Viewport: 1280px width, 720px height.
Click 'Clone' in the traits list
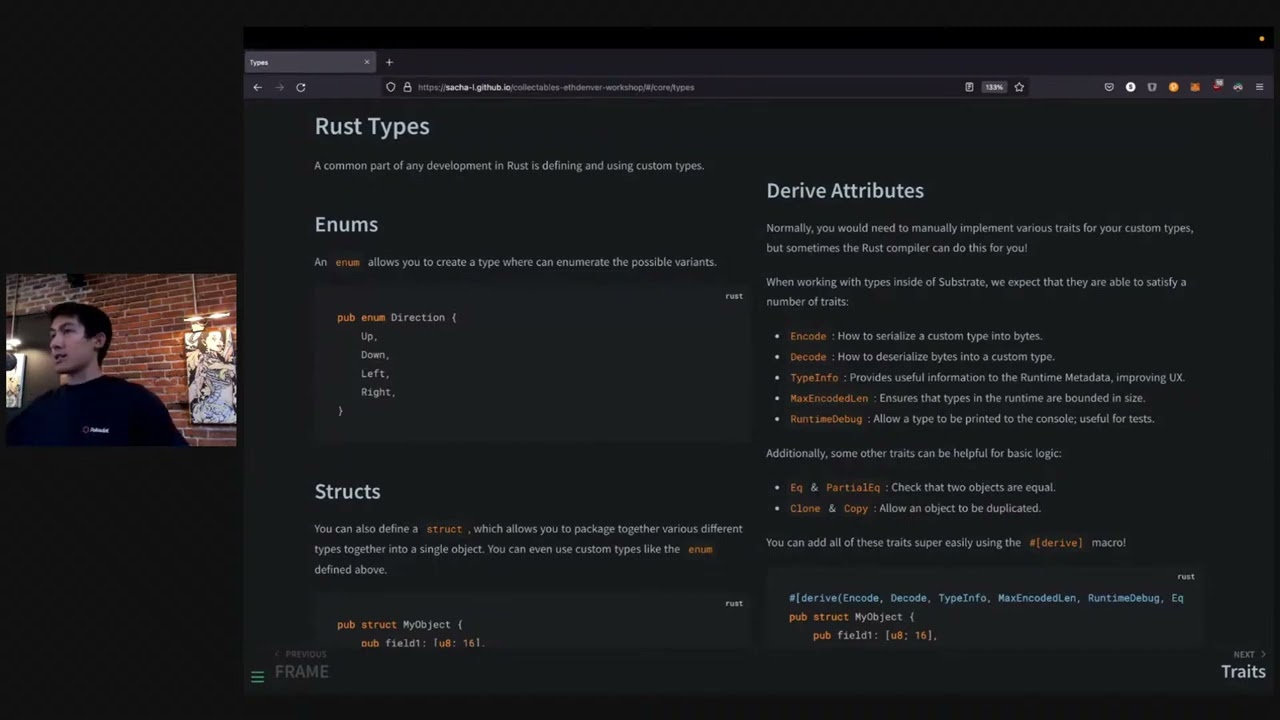tap(805, 509)
